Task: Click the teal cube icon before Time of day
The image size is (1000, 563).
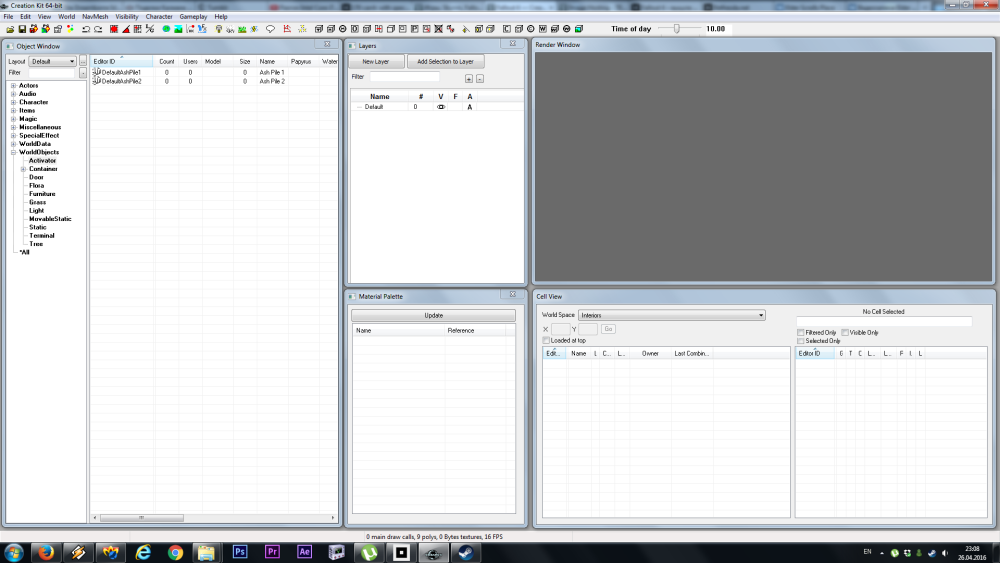Action: coord(578,29)
